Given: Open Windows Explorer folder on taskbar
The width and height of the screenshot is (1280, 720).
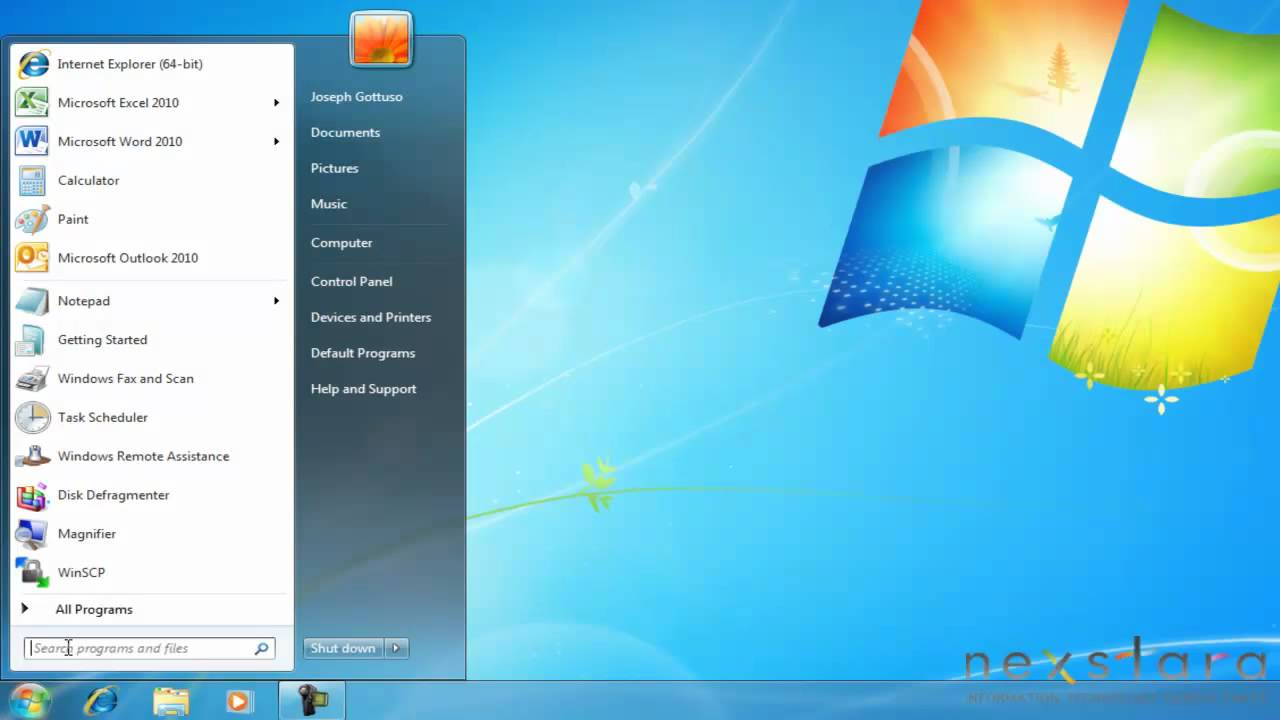Looking at the screenshot, I should point(171,701).
